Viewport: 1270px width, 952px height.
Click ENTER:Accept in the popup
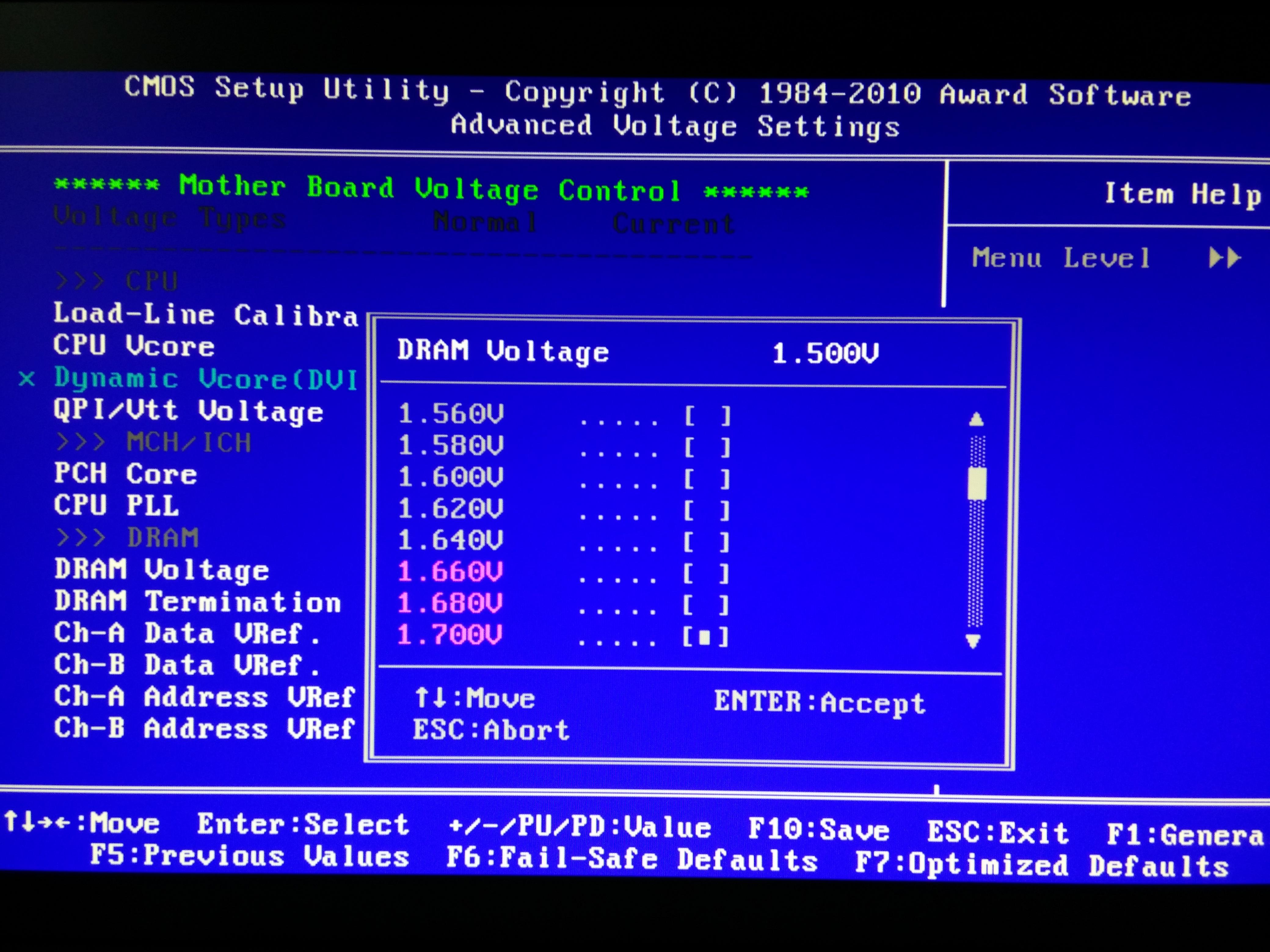coord(819,702)
